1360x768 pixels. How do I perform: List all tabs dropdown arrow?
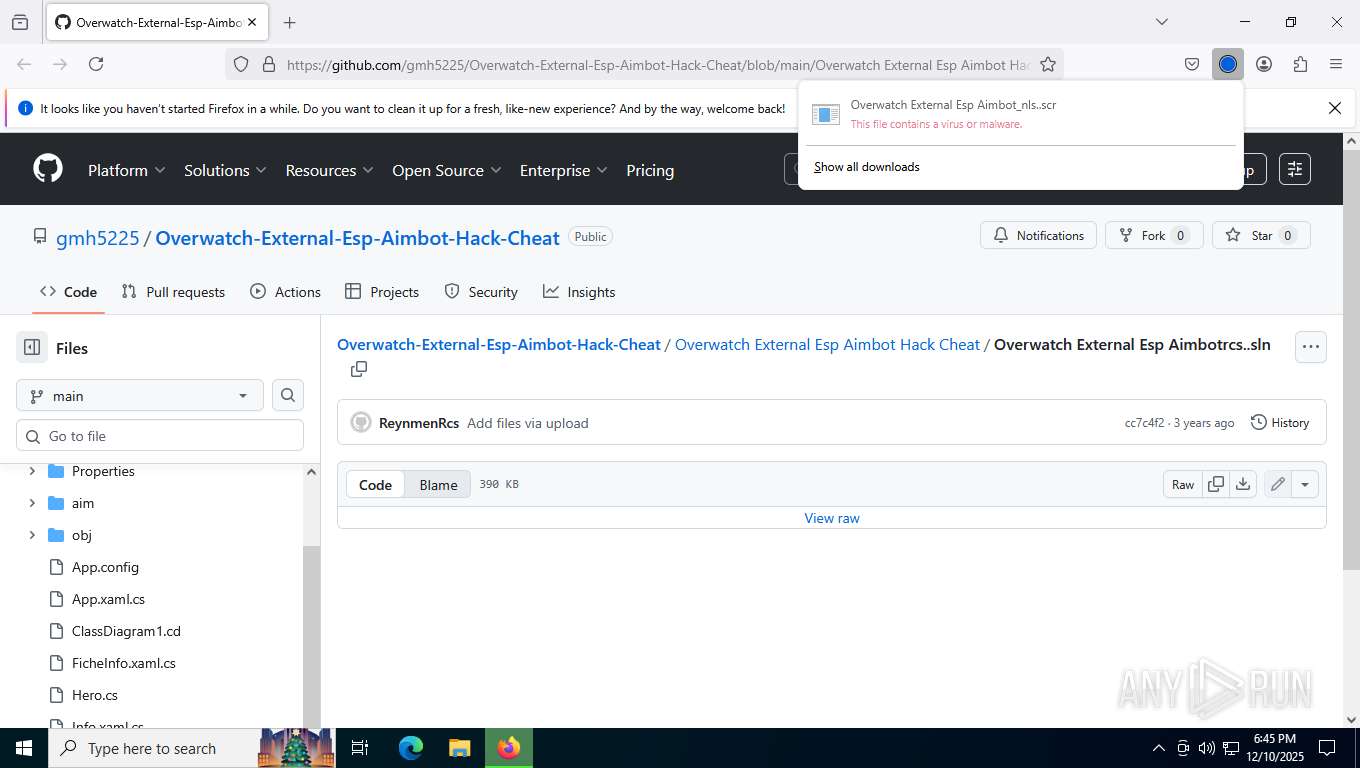[x=1162, y=22]
